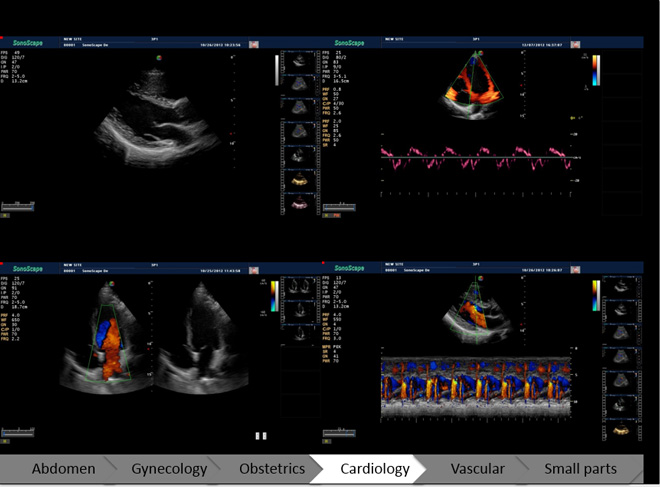
Task: Click the header icon right of grayscale panel's date
Action: 254,44
